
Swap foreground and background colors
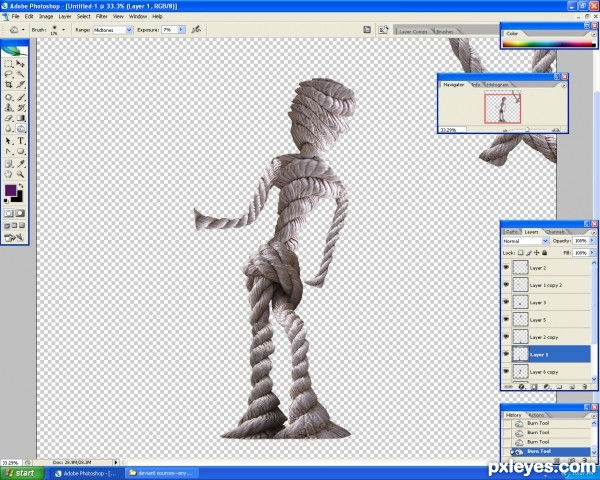[x=21, y=186]
